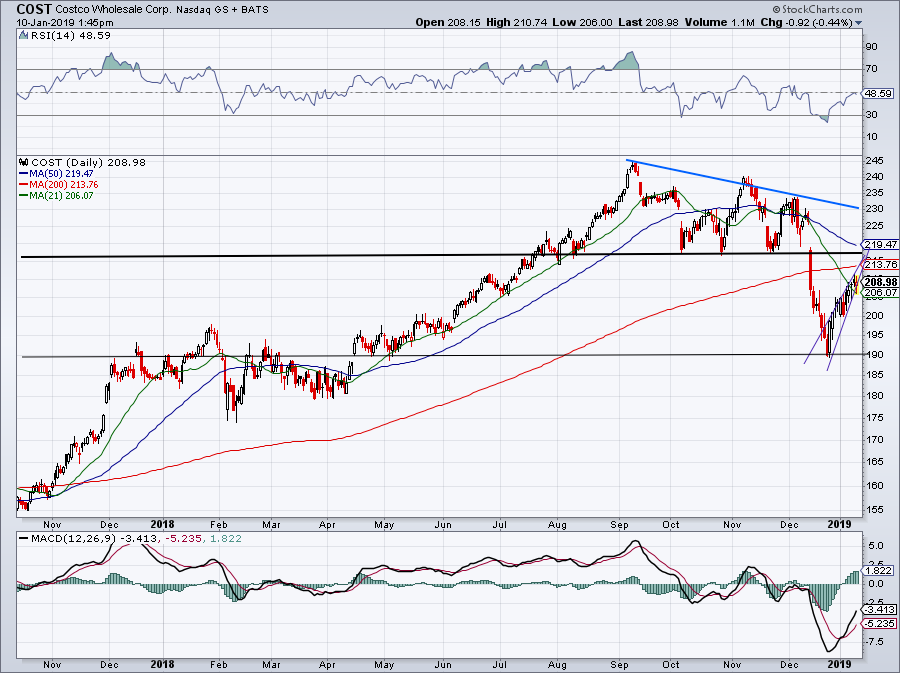Click the 10-Jan-2019 1:45pm timestamp
The image size is (900, 673).
point(65,23)
